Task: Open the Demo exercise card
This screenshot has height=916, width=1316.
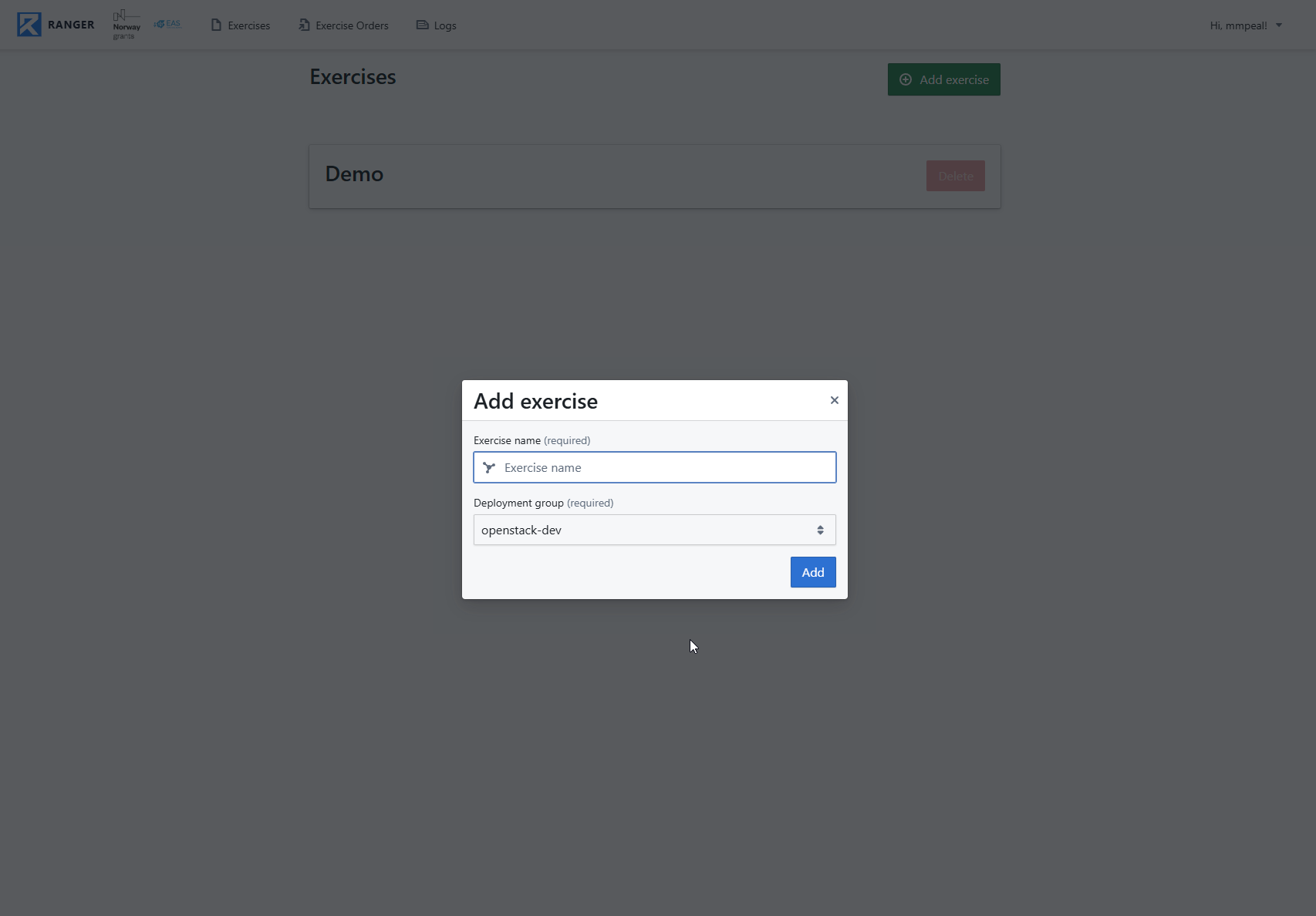Action: (x=655, y=177)
